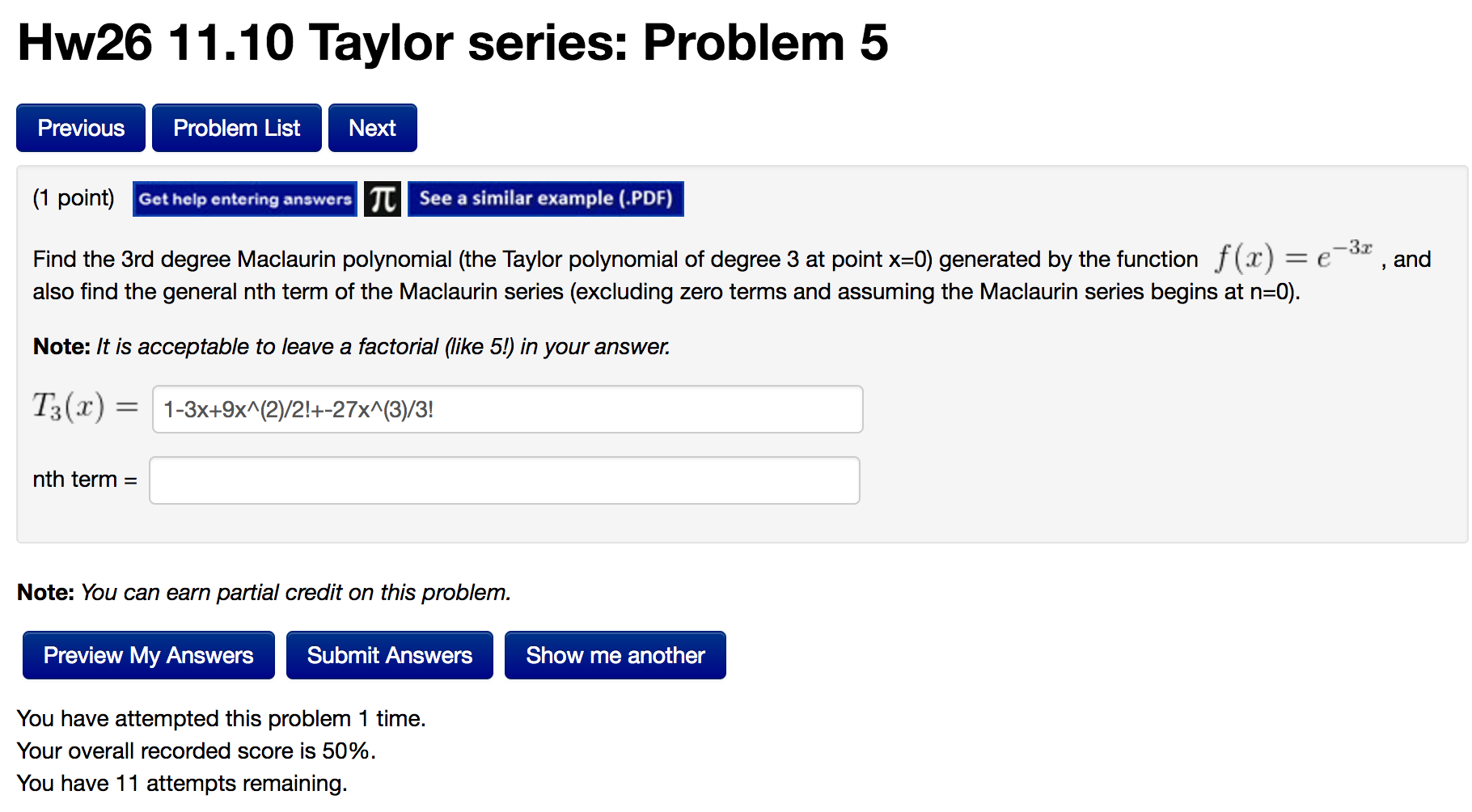Click the 'nth term =' label
The image size is (1472, 812).
[85, 480]
